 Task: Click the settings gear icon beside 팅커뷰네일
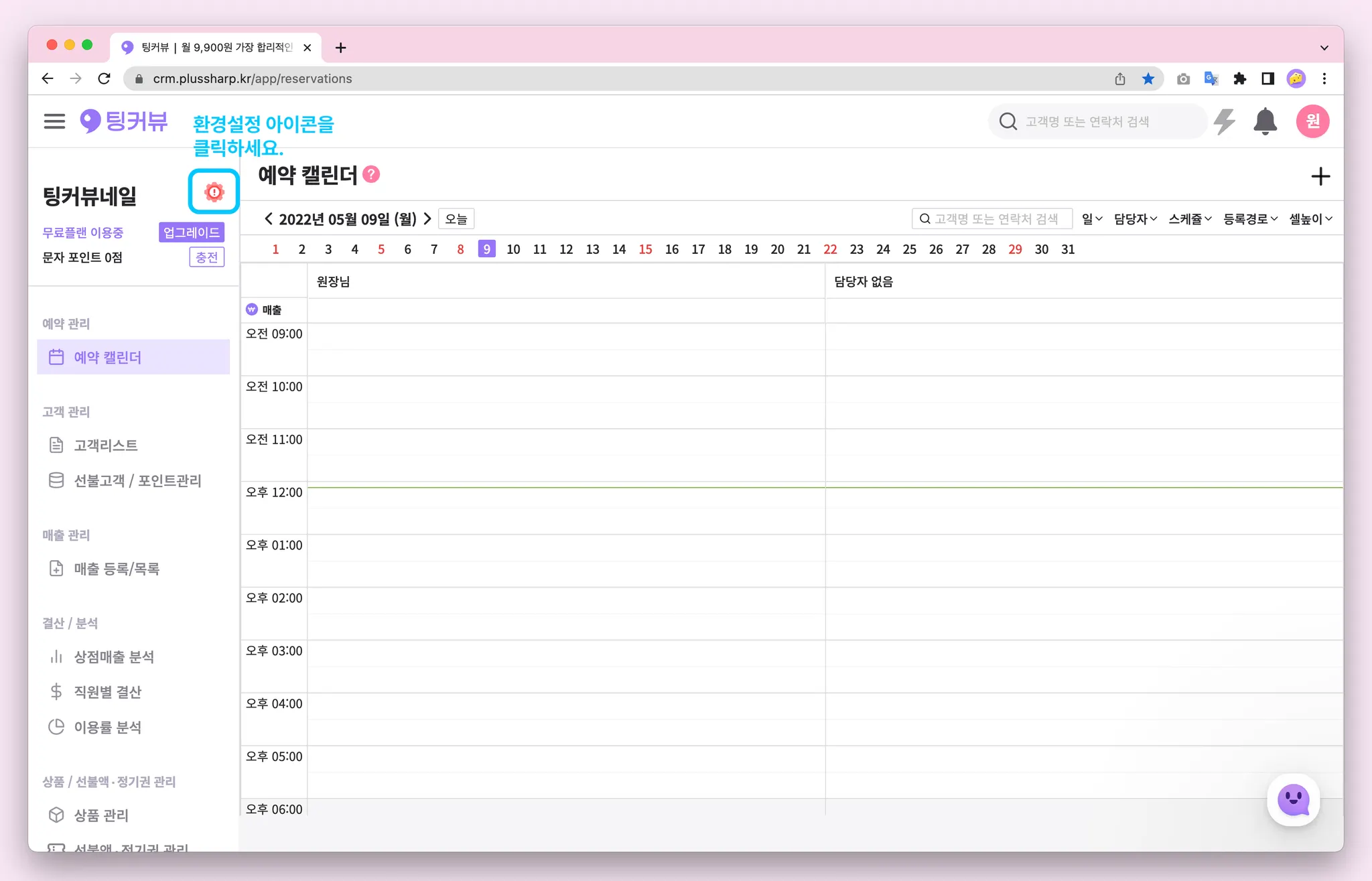pos(214,192)
